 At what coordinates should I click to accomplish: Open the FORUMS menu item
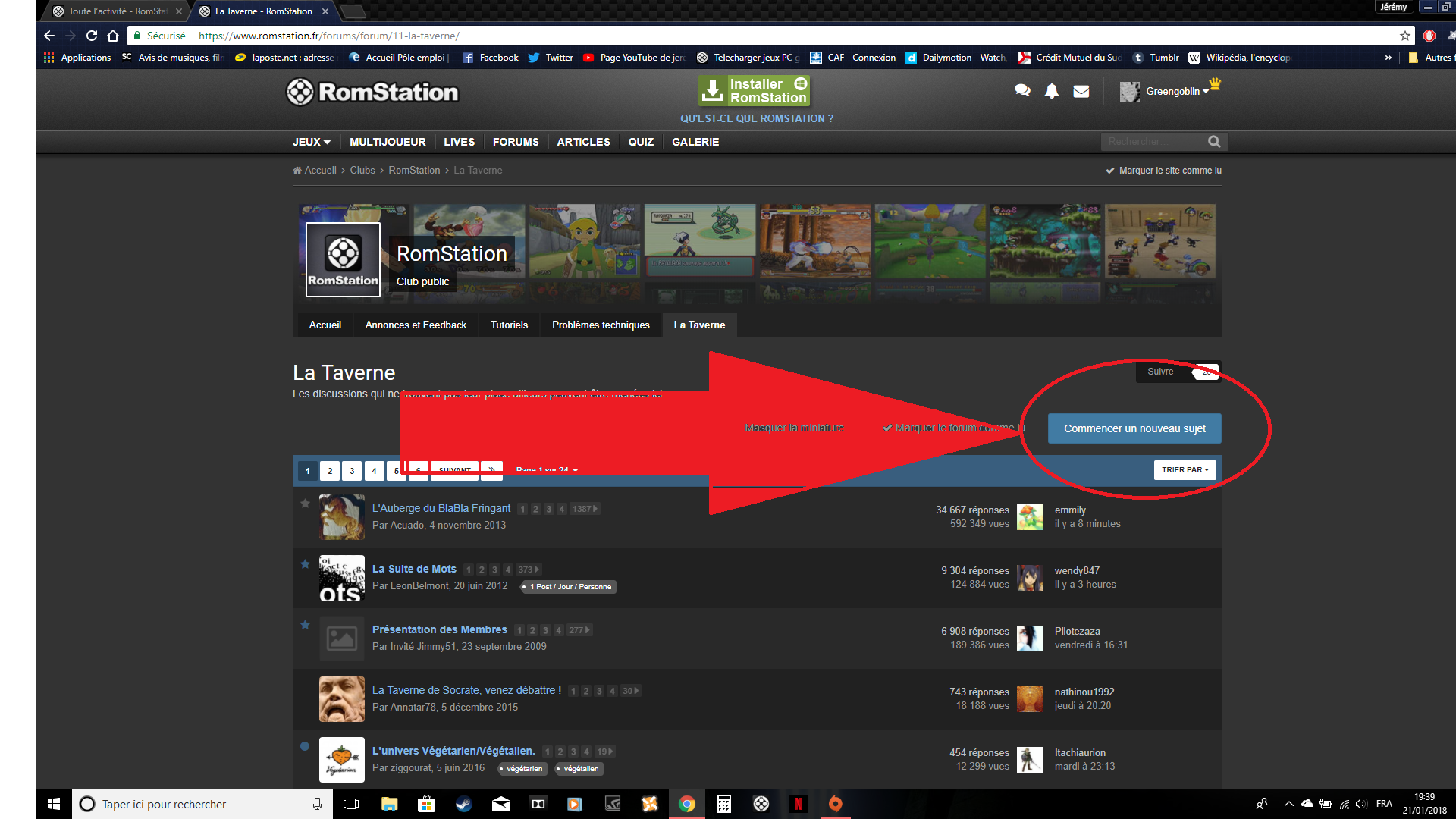point(516,142)
